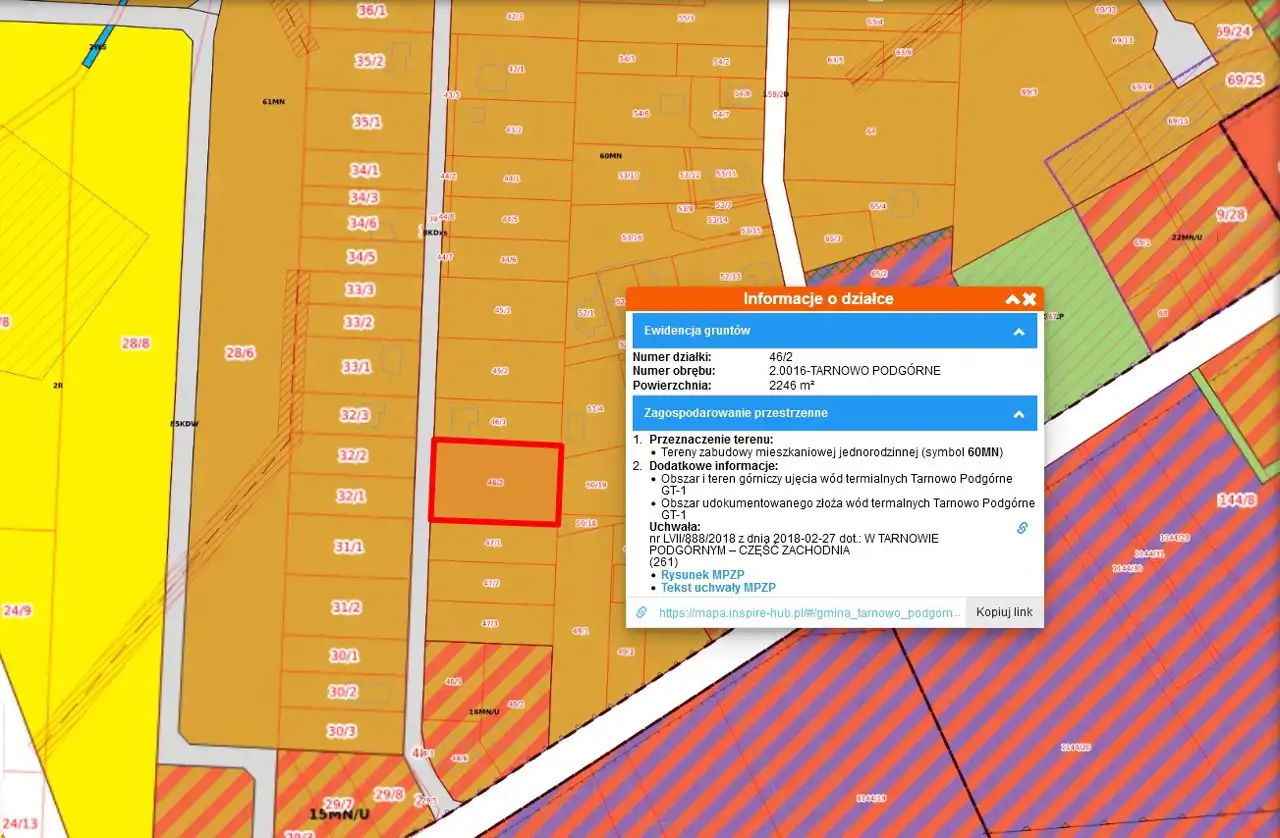Click the link icon left of the URL
This screenshot has height=838, width=1280.
click(642, 612)
